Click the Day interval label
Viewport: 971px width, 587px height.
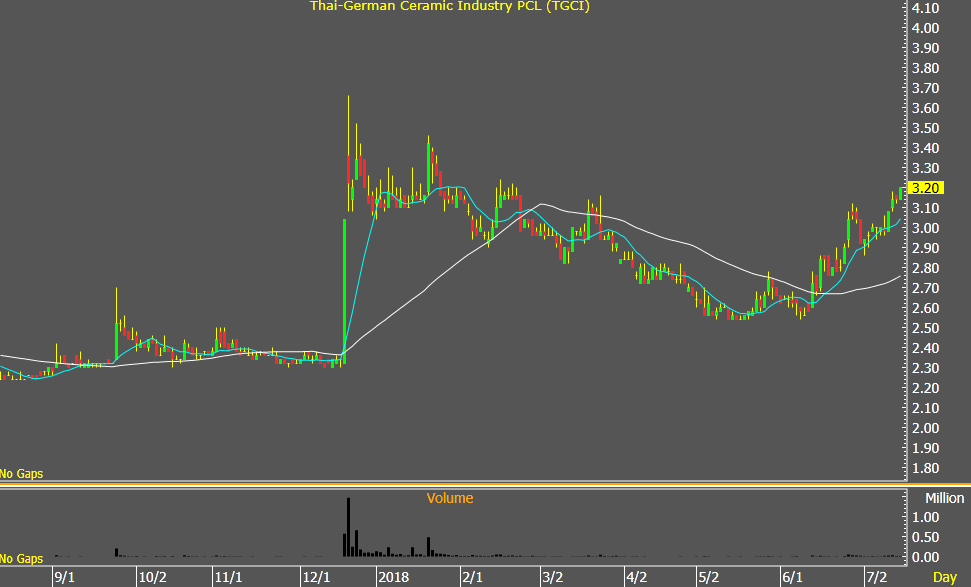pyautogui.click(x=945, y=577)
